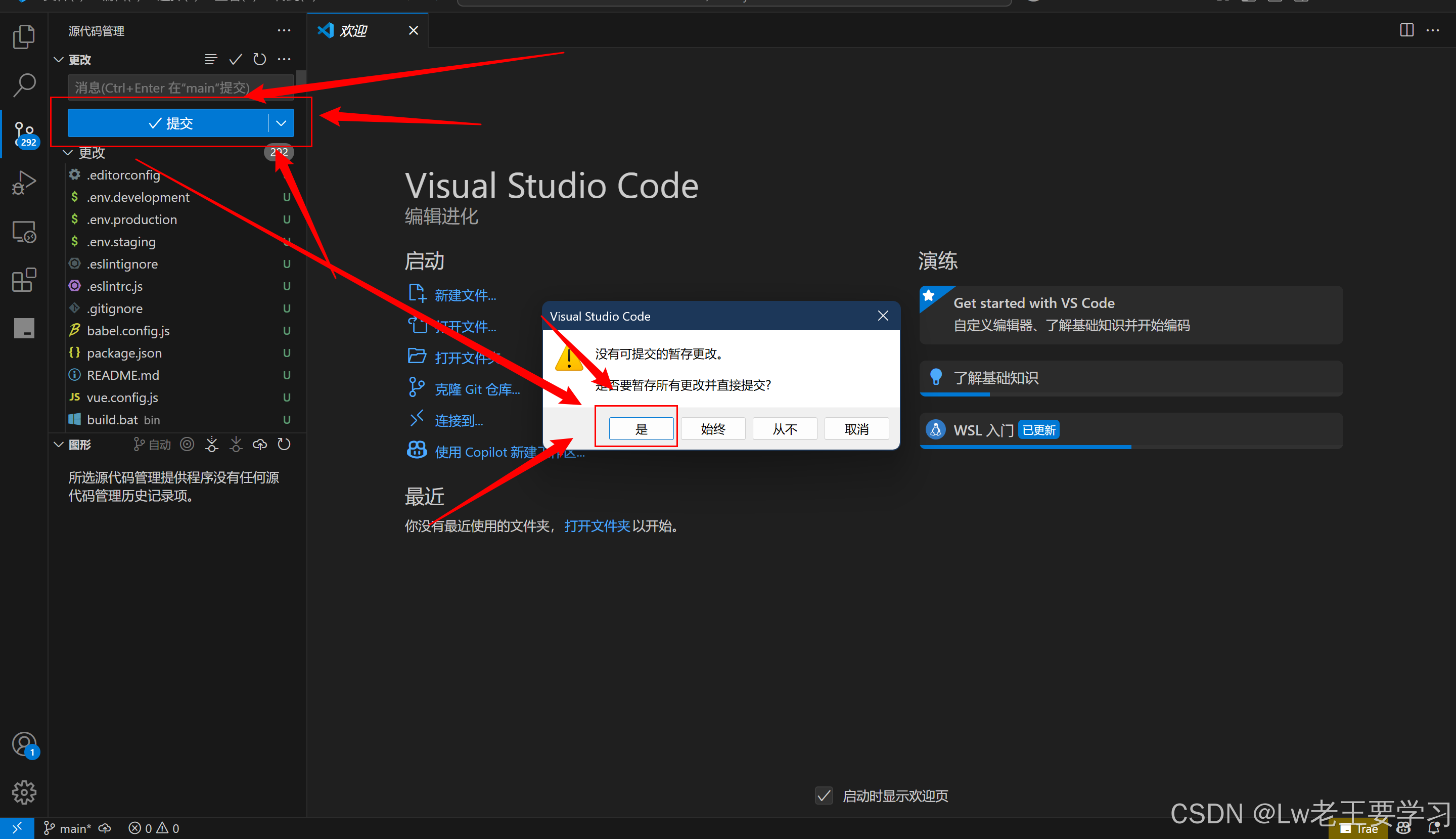Collapse the Graph section chevron
Screen dimensions: 1456x839
[x=59, y=444]
